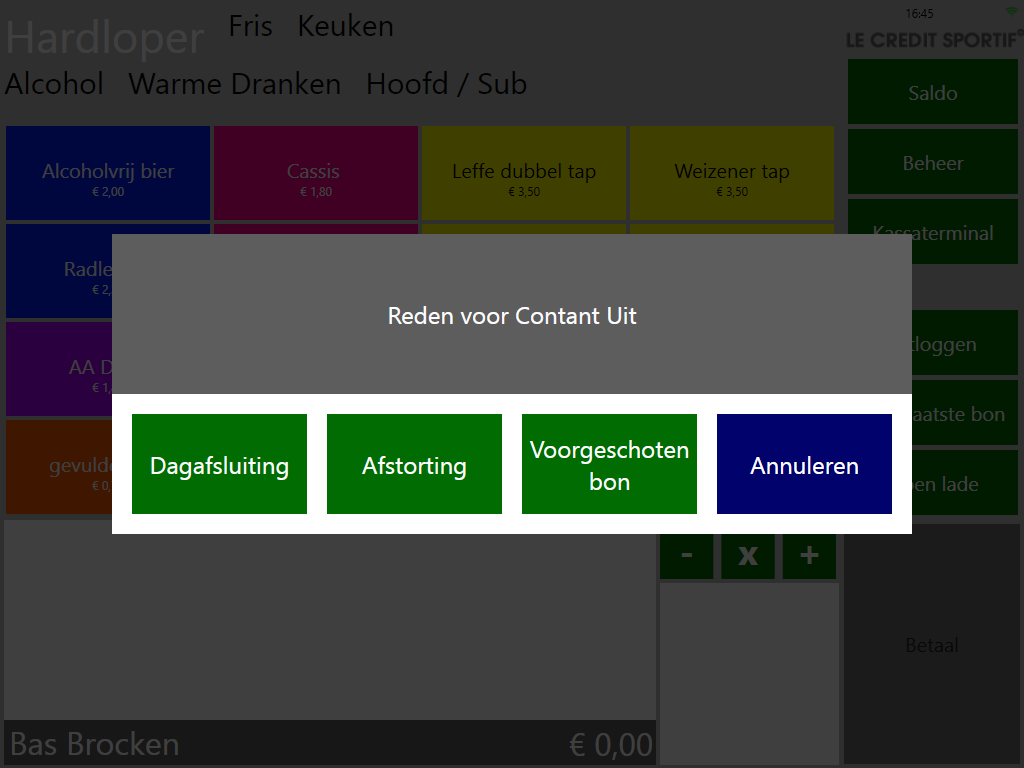Image resolution: width=1024 pixels, height=768 pixels.
Task: Click the Bas Brocken cashier name
Action: [95, 744]
